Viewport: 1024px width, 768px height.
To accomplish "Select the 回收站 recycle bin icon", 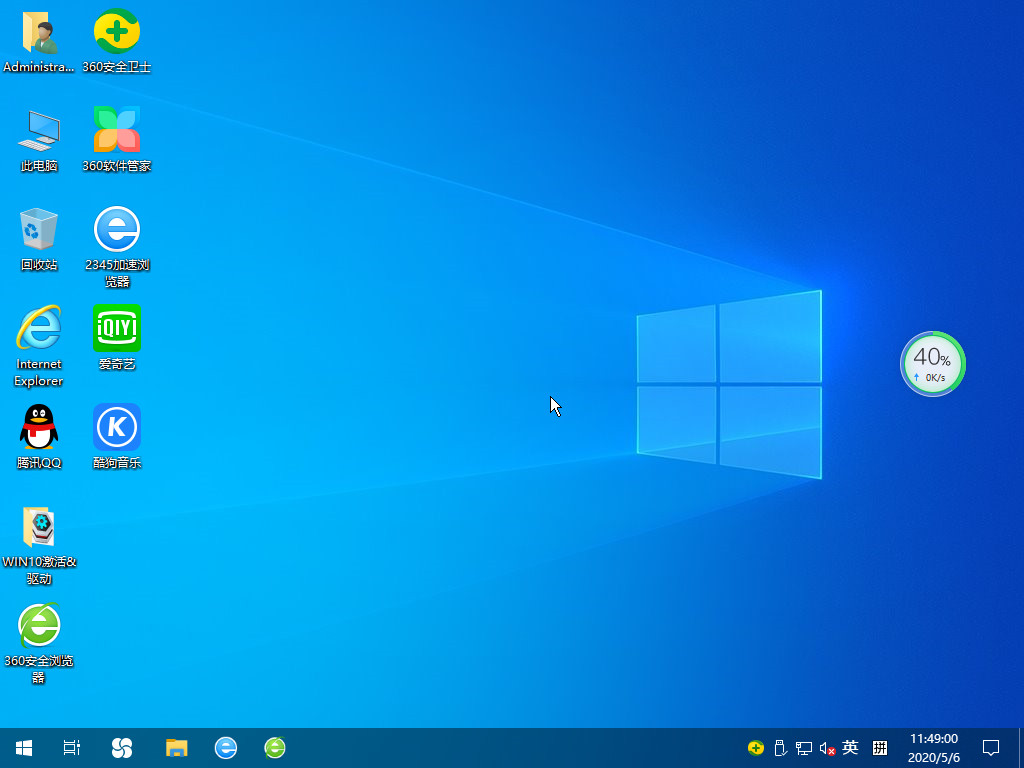I will click(39, 230).
